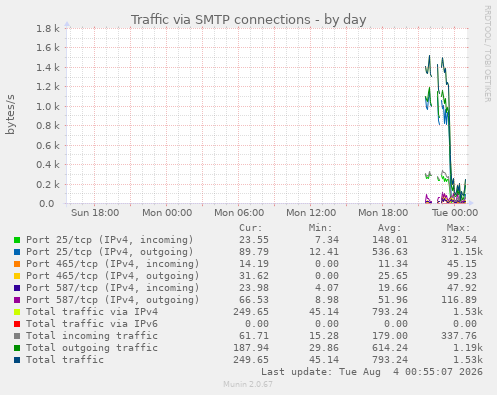The height and width of the screenshot is (395, 497).
Task: Select the 'Port 465/tcp (IPv4, incoming)' legend label
Action: pos(113,264)
